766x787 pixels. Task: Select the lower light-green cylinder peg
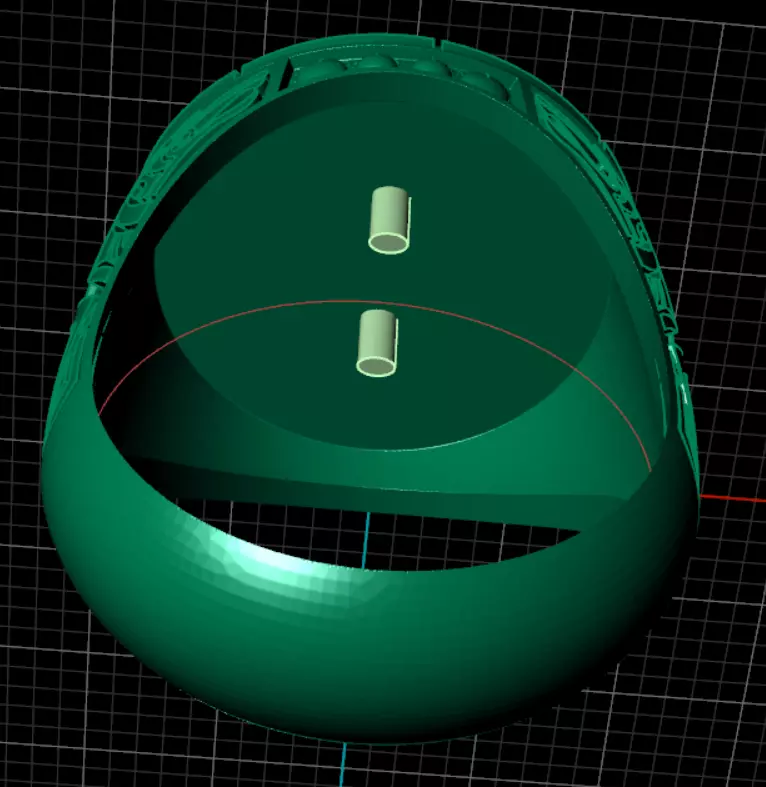point(377,342)
